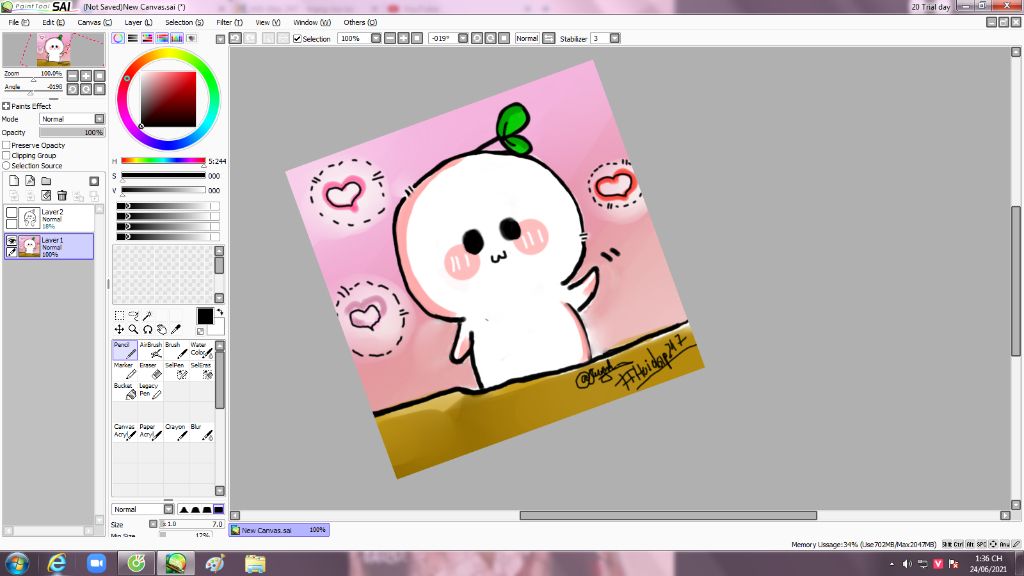Open the rotation angle dropdown in toolbar
The width and height of the screenshot is (1024, 576).
(463, 39)
